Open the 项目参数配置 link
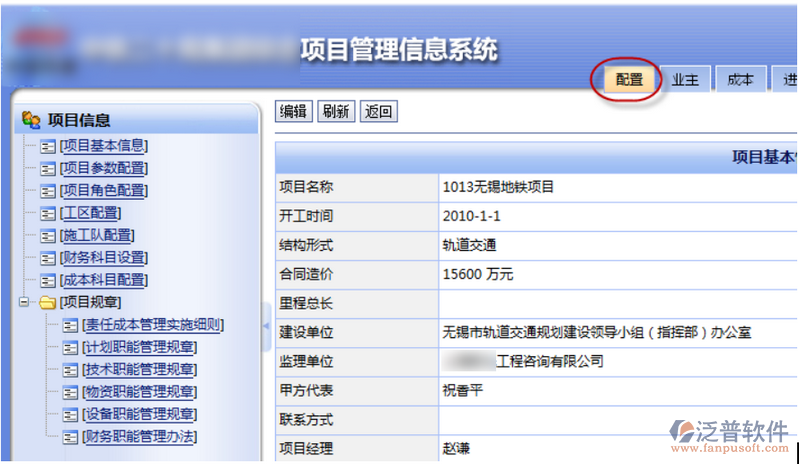This screenshot has height=464, width=799. (x=104, y=169)
